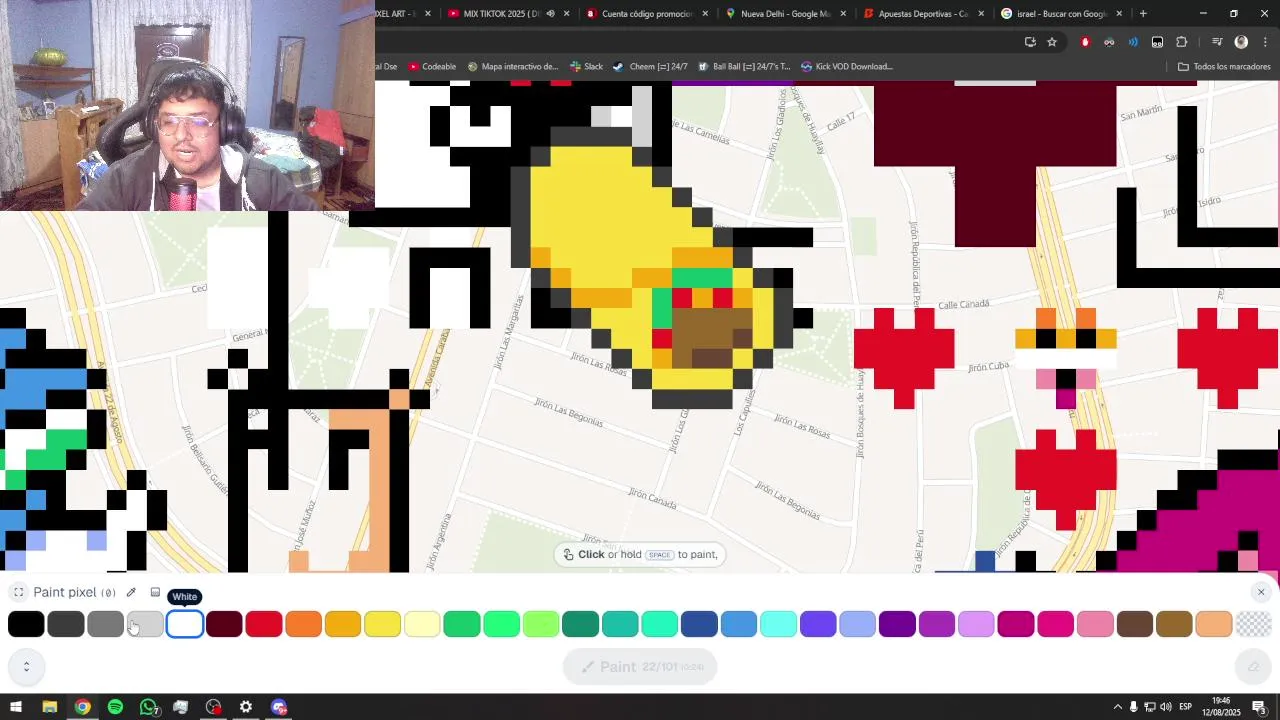This screenshot has height=720, width=1280.
Task: Open the red extension icon
Action: tap(1085, 42)
